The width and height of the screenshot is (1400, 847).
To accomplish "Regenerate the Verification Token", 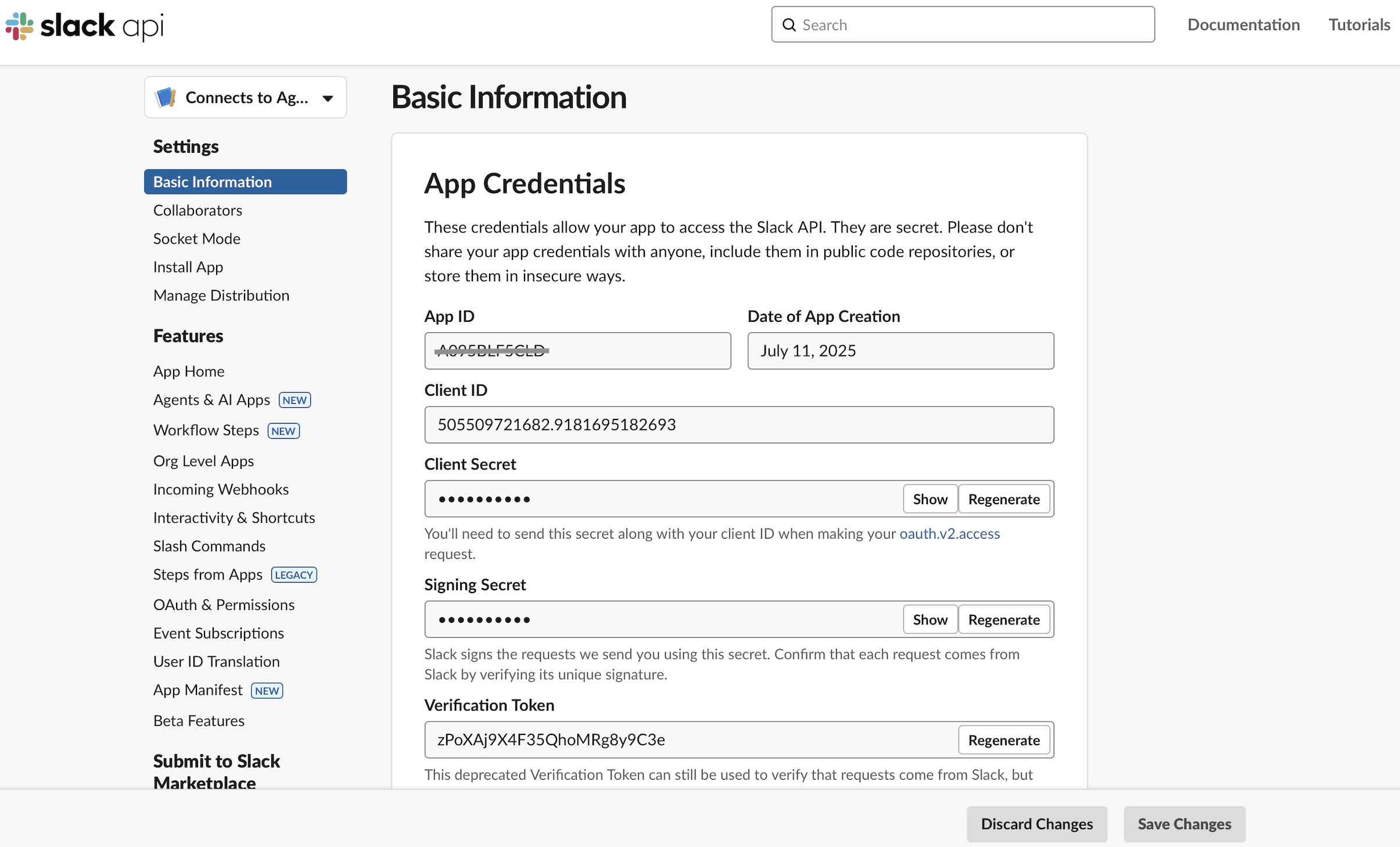I will coord(1004,740).
